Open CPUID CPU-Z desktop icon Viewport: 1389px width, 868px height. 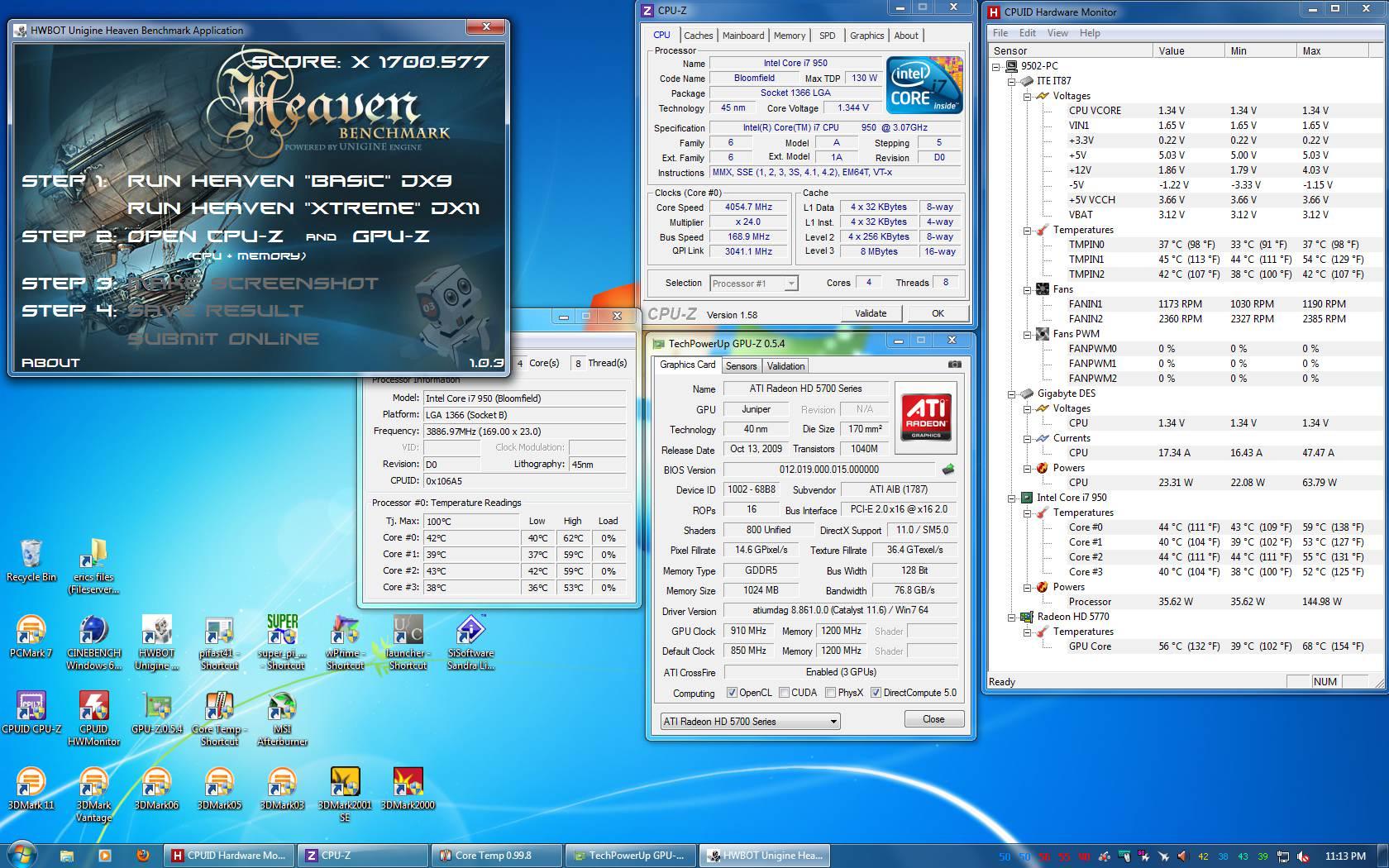point(31,713)
